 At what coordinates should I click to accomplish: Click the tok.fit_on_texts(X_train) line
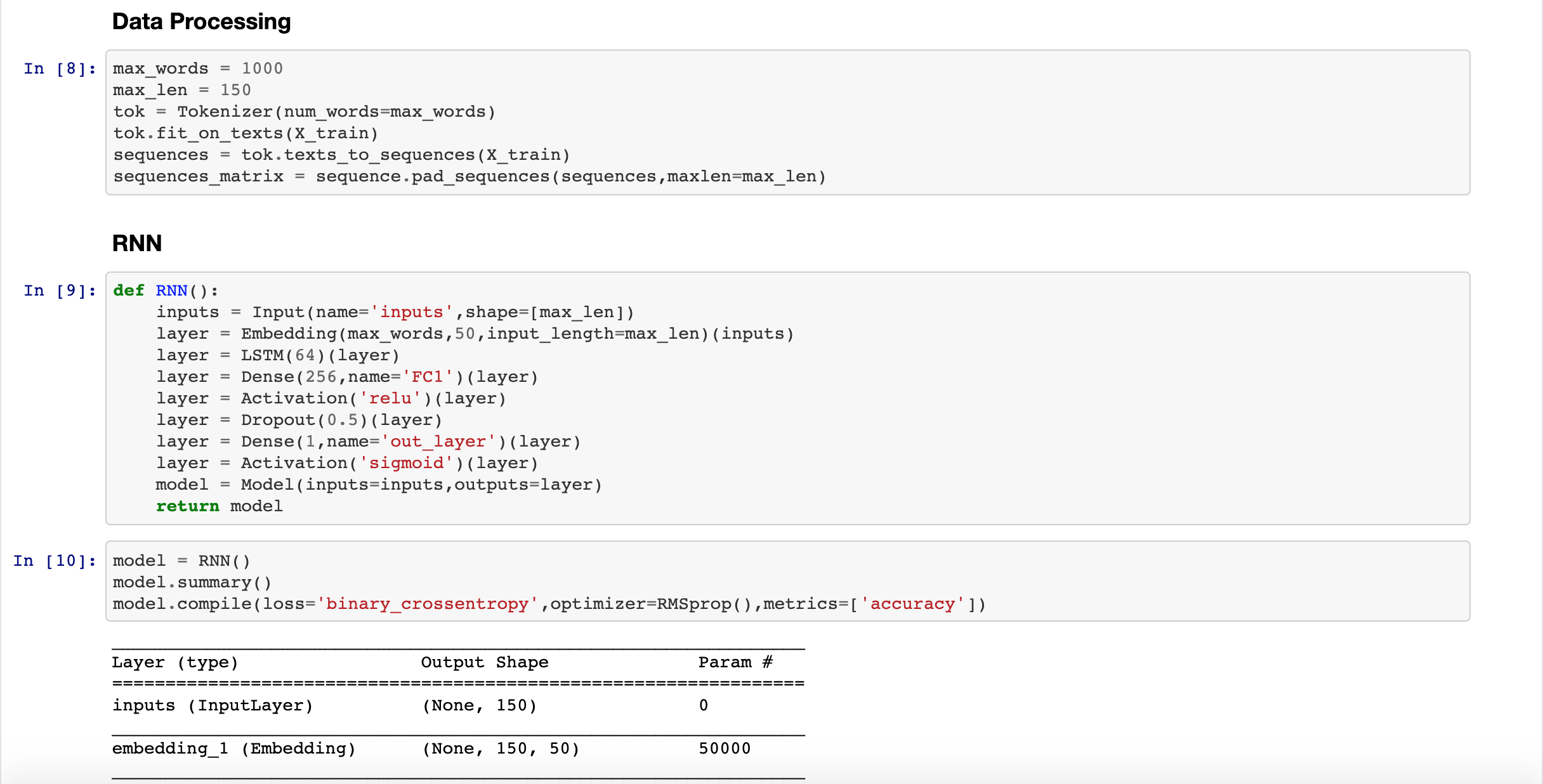tap(246, 133)
